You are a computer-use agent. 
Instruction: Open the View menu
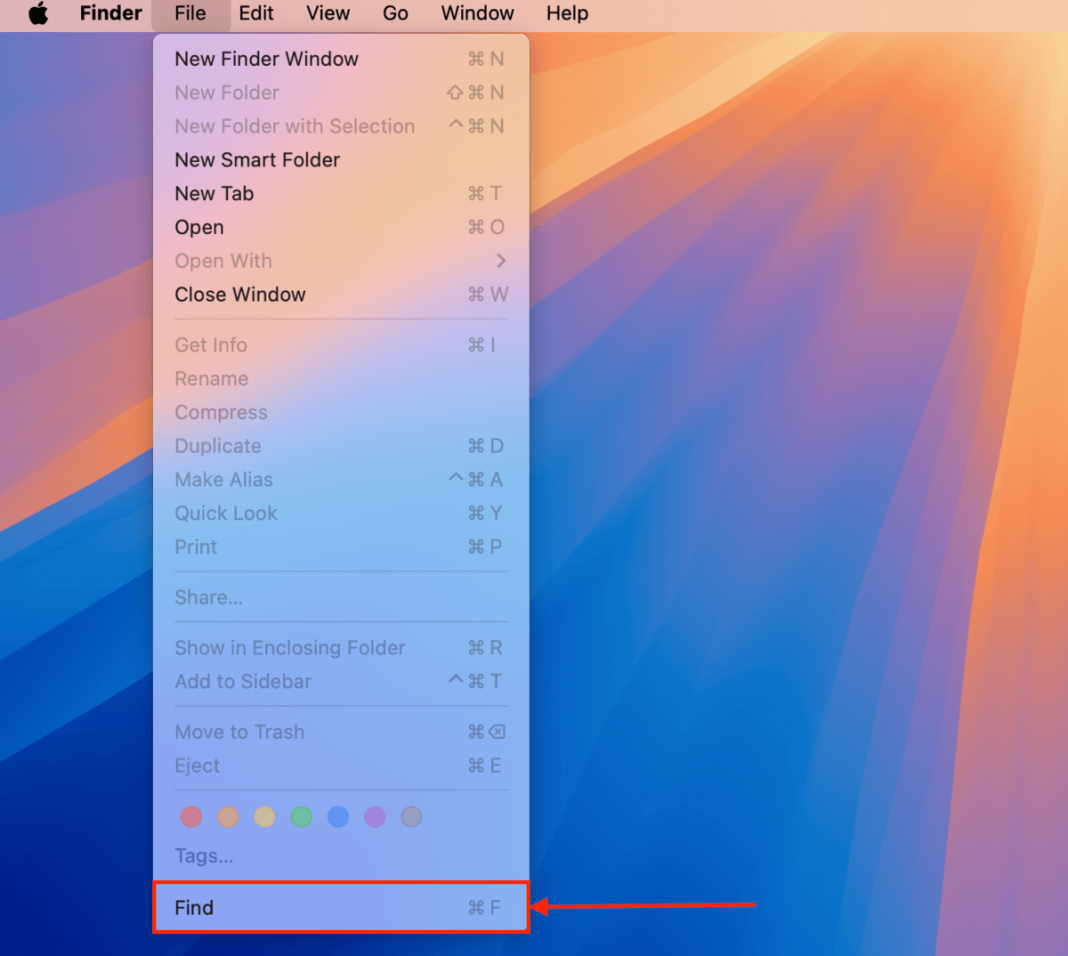coord(328,14)
